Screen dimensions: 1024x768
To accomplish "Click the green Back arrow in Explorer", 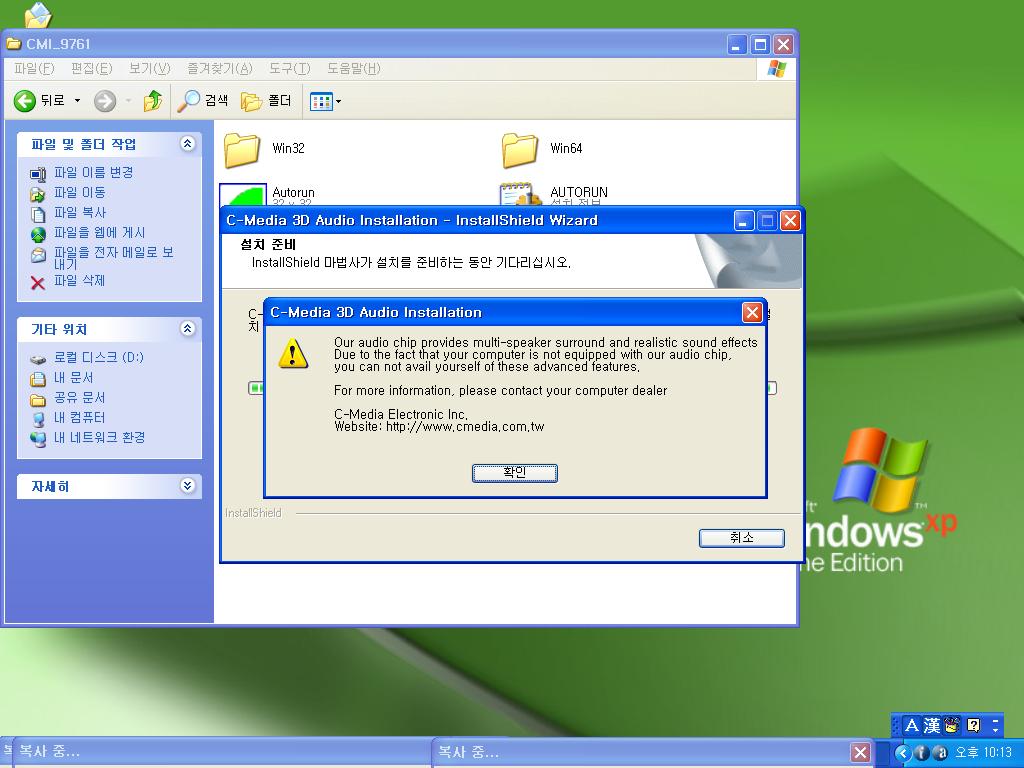I will [25, 101].
